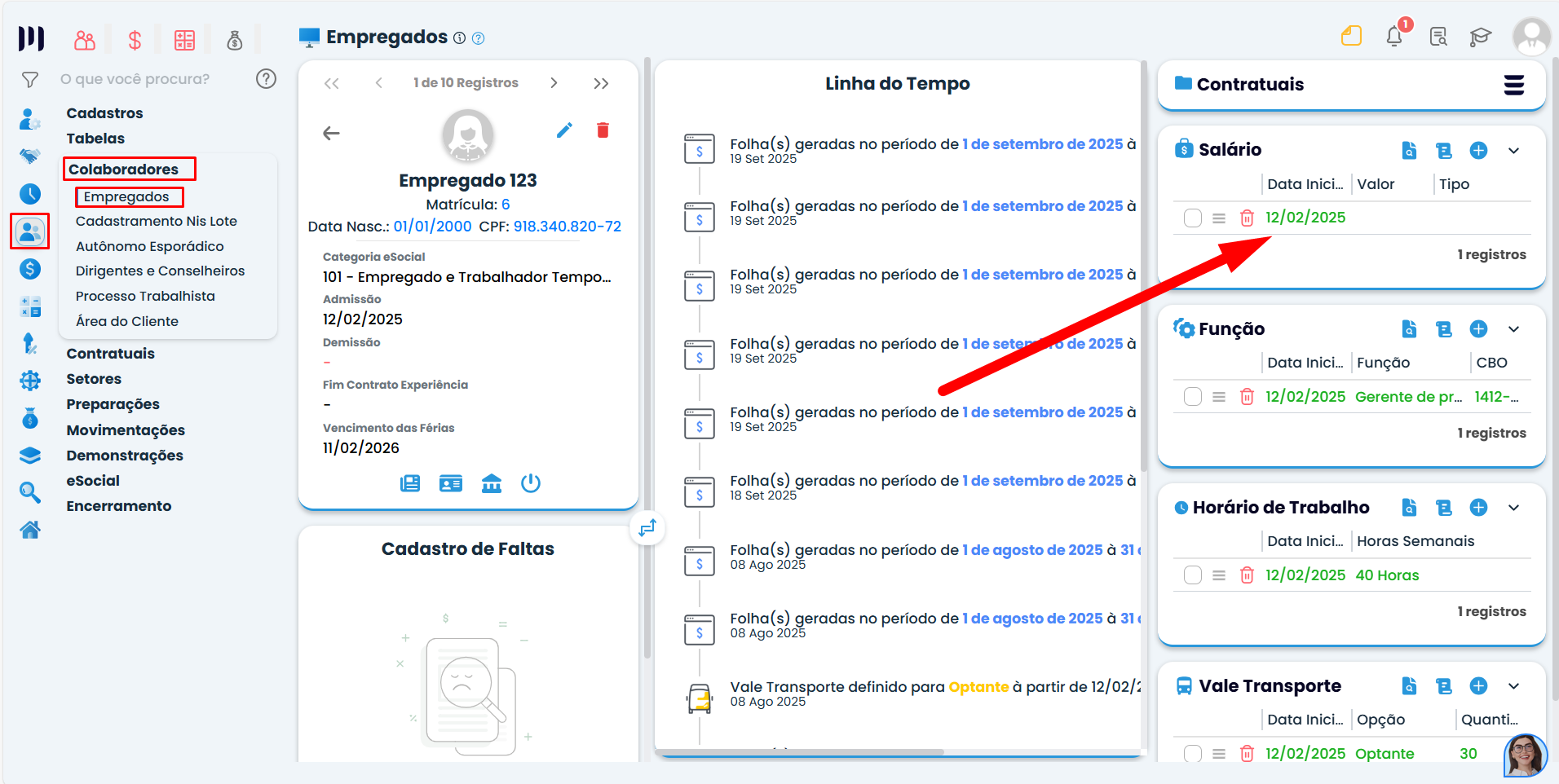Expand the Cadastros menu group
Viewport: 1559px width, 784px height.
[104, 113]
